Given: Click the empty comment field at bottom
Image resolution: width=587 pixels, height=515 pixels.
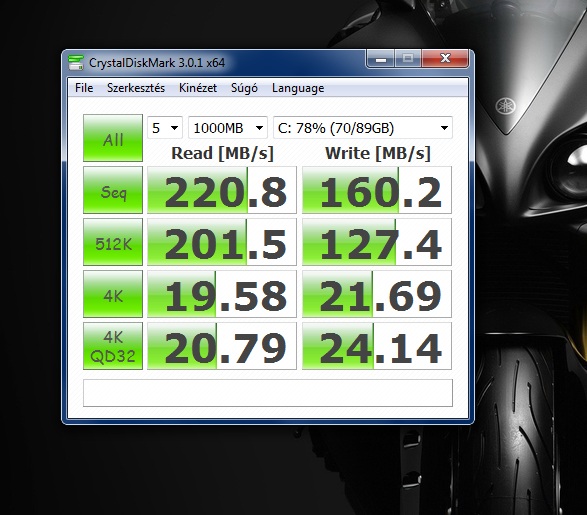Looking at the screenshot, I should (268, 393).
